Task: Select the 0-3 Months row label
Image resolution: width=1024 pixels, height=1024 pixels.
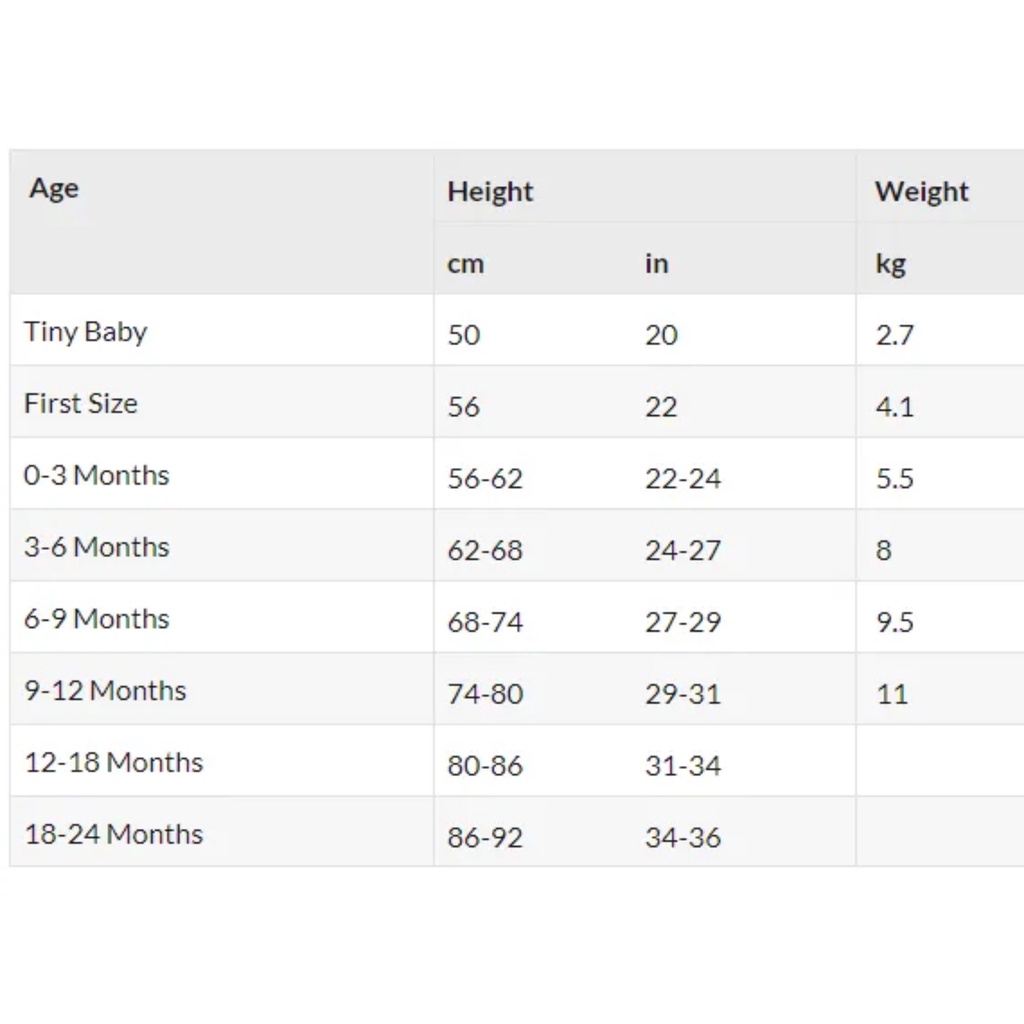Action: point(97,475)
